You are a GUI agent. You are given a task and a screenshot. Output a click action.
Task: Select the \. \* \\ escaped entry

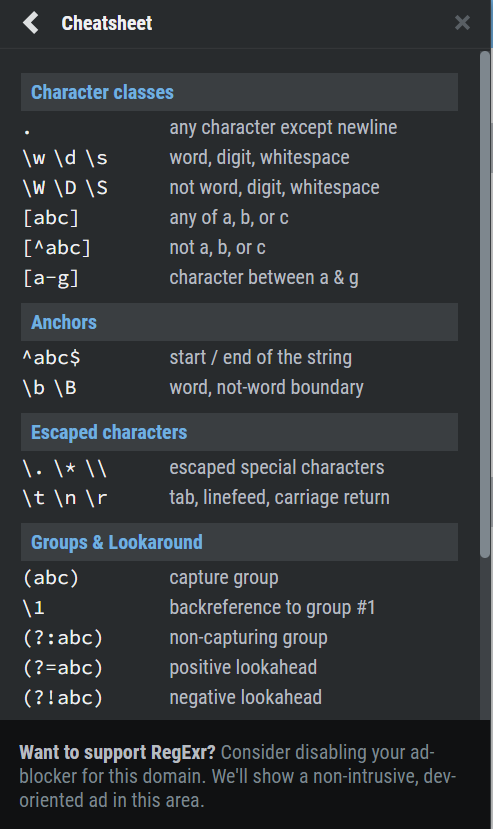click(x=65, y=468)
